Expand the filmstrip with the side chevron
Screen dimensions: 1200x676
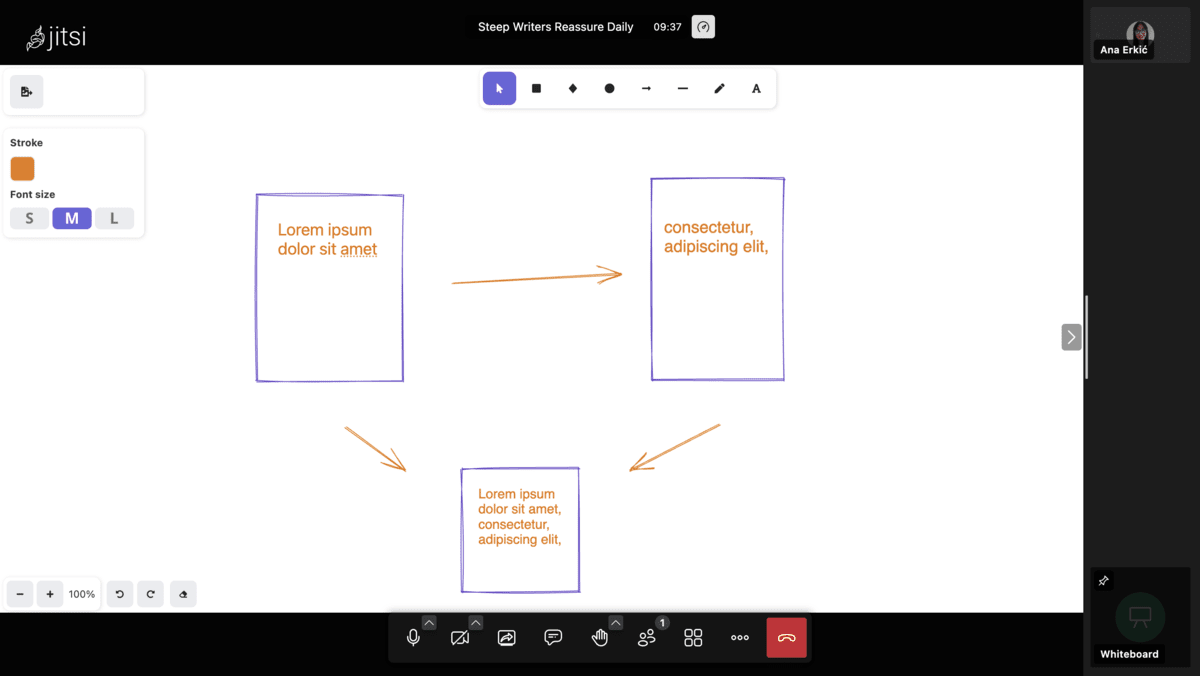[x=1071, y=337]
